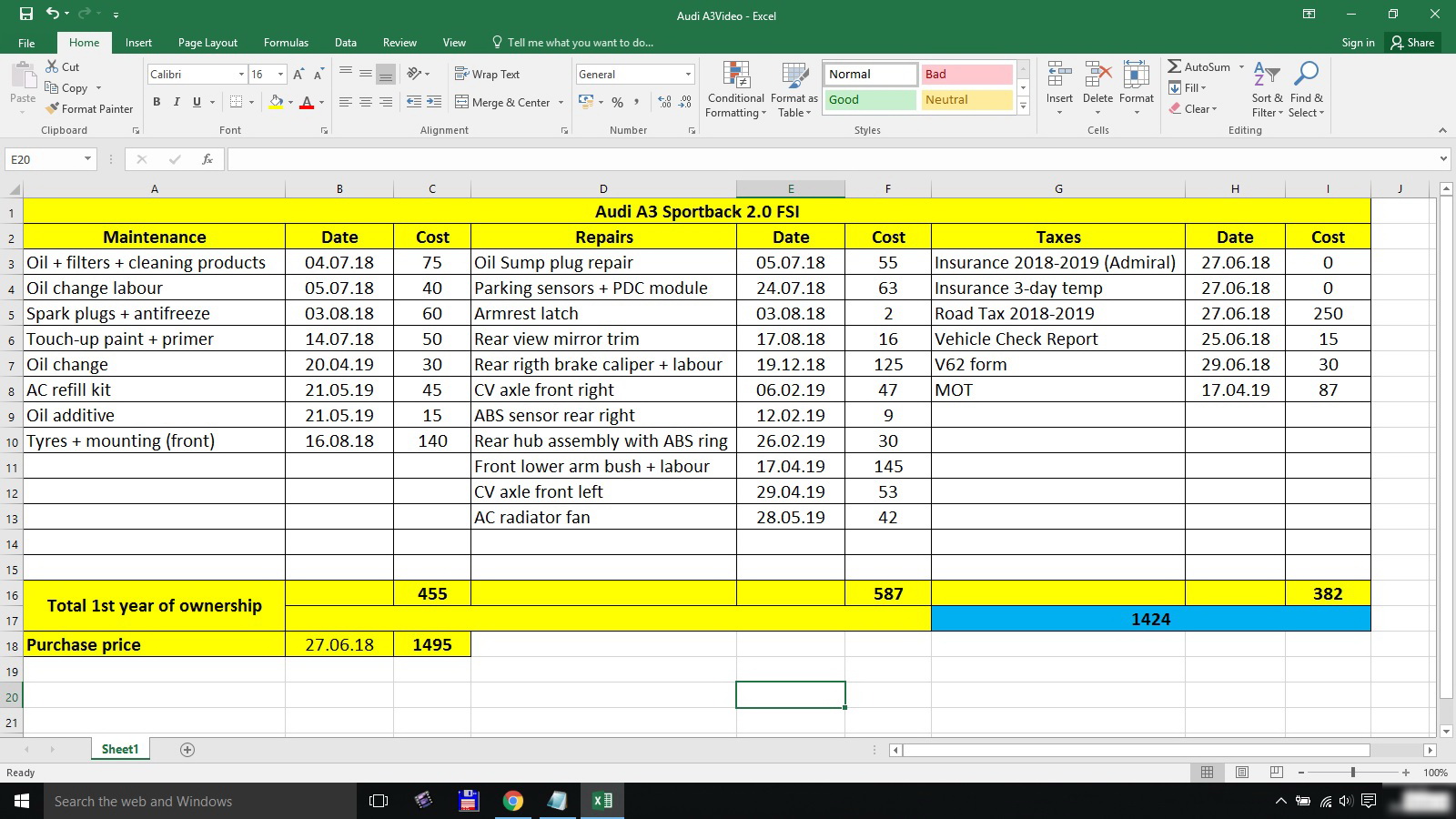Apply the Good cell style
Image resolution: width=1456 pixels, height=819 pixels.
pos(871,100)
